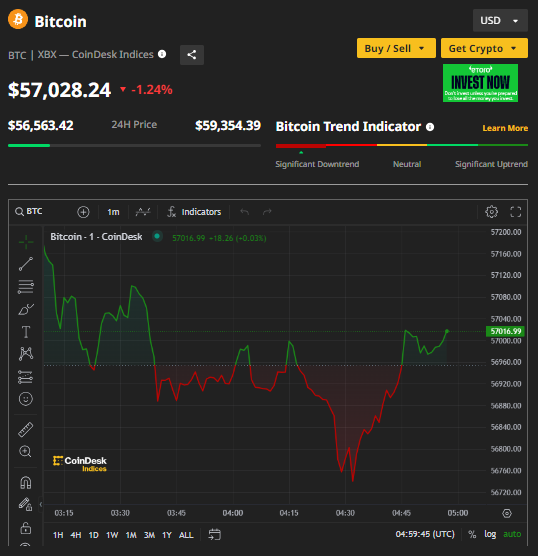
Task: Click the 24H price range bar
Action: [134, 145]
